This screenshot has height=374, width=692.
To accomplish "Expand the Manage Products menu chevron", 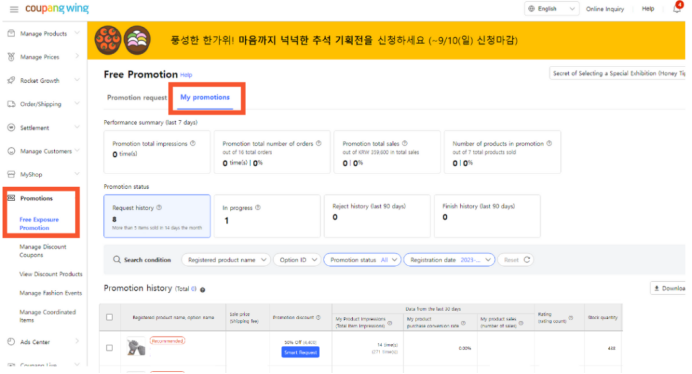I will point(77,33).
